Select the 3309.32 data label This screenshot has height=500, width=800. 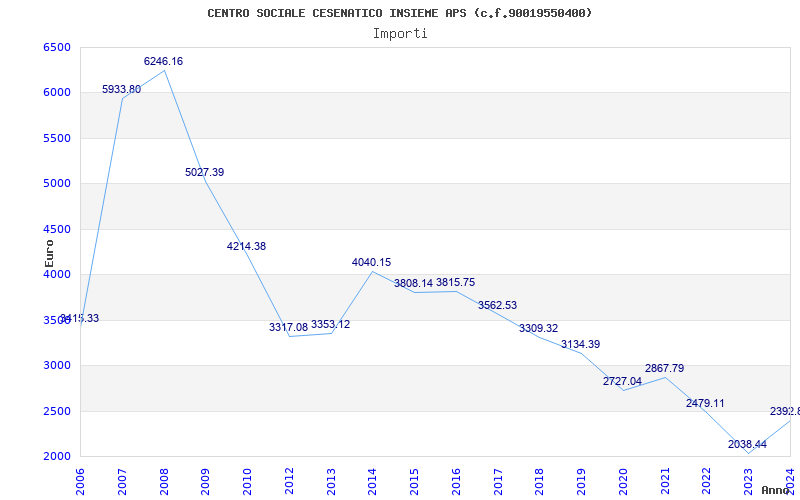click(539, 328)
